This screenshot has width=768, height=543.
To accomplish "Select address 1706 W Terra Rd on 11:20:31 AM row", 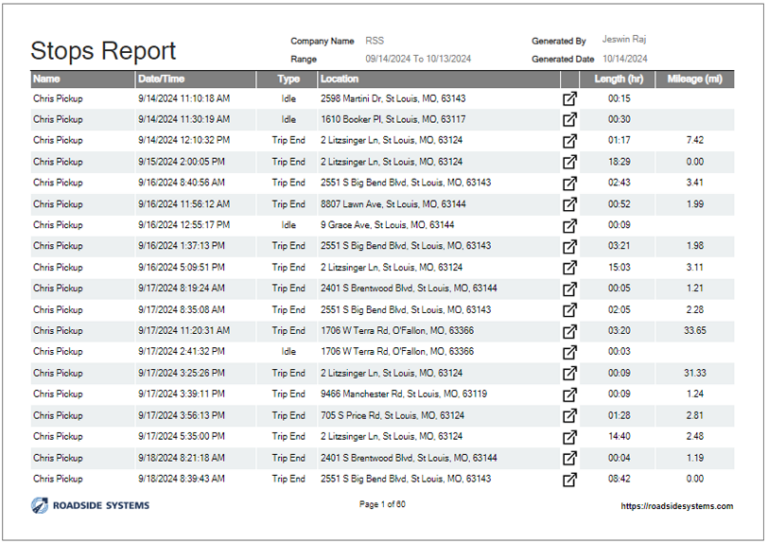I will coord(397,331).
